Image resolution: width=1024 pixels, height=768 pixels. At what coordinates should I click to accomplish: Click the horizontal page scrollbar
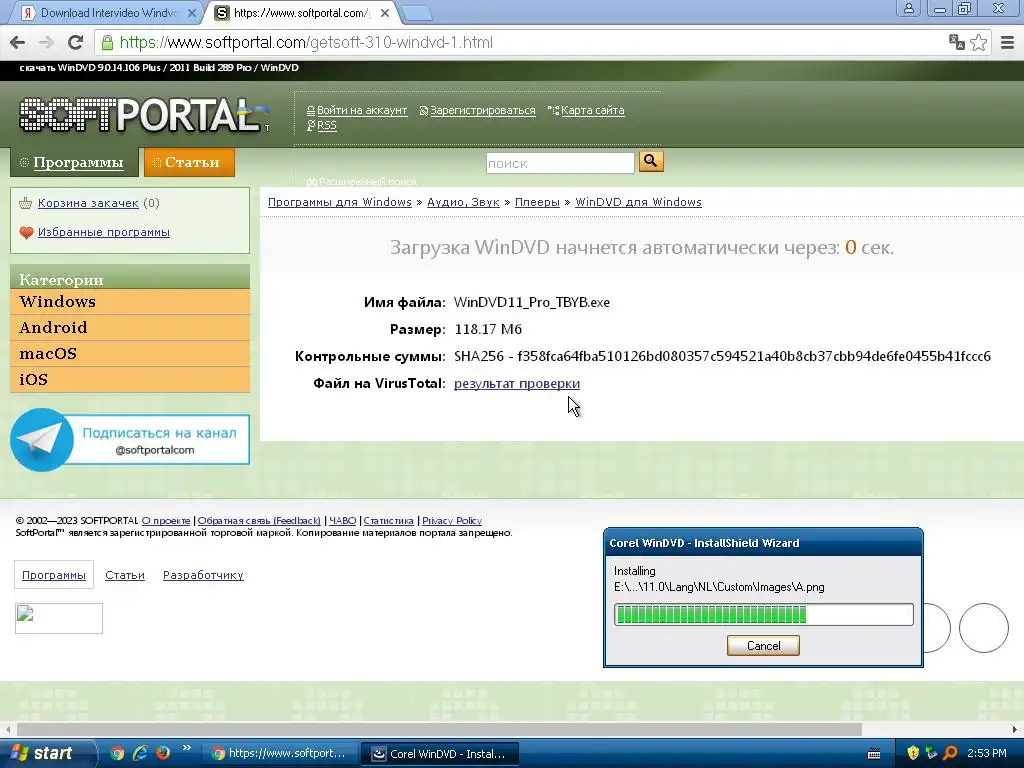(x=439, y=729)
